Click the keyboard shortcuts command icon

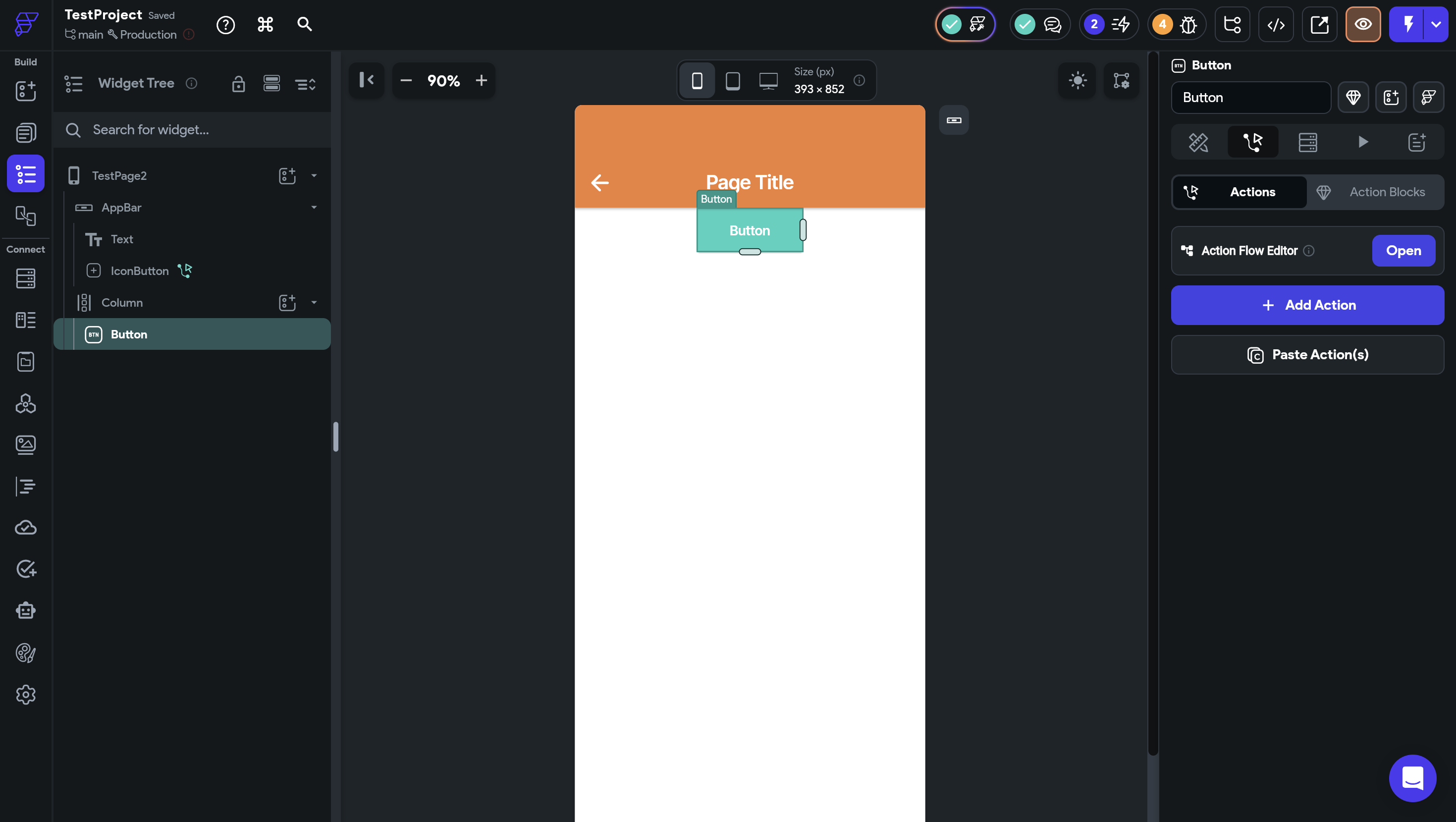(x=265, y=24)
